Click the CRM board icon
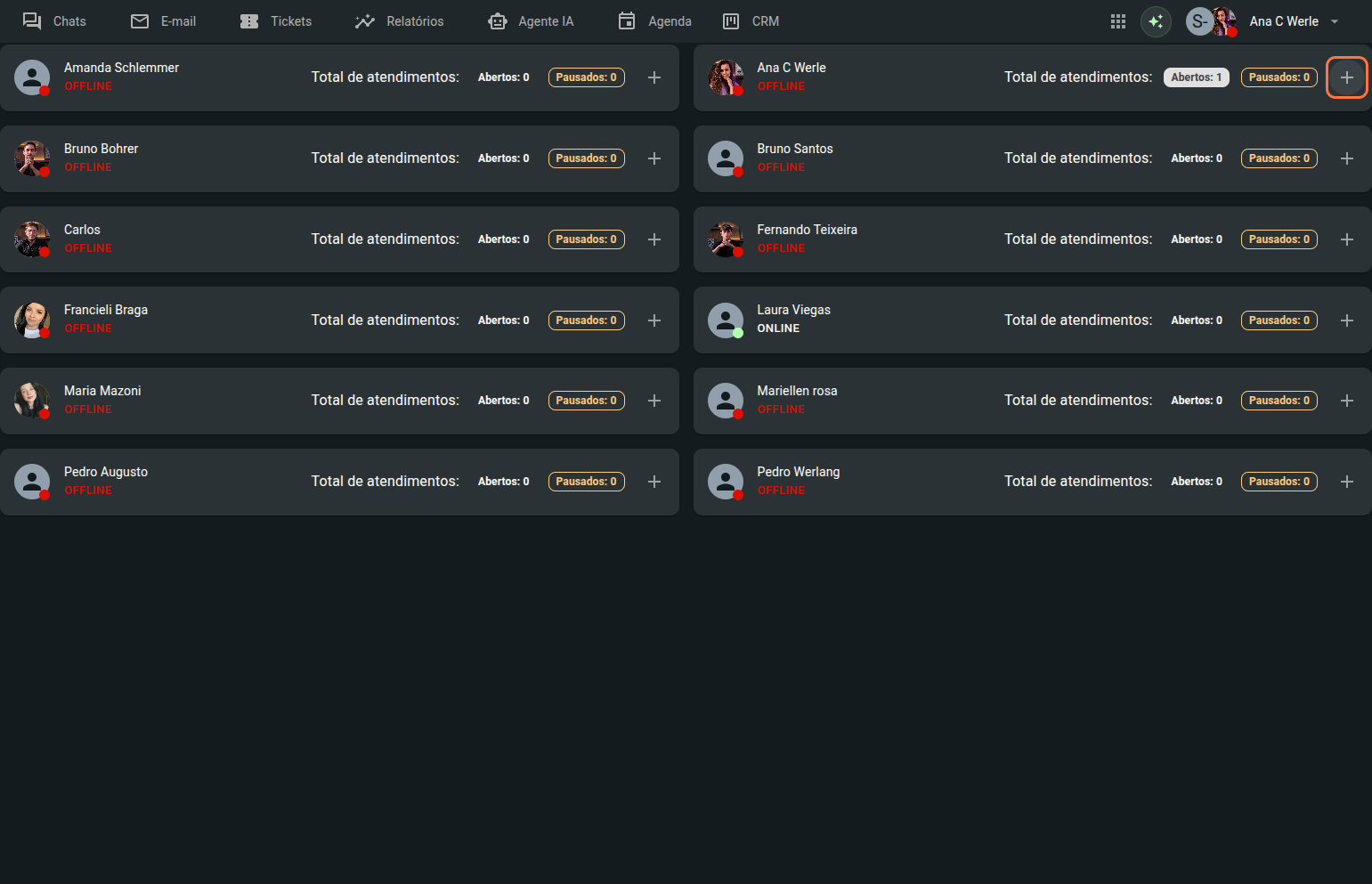Screen dimensions: 1372x884 [731, 21]
